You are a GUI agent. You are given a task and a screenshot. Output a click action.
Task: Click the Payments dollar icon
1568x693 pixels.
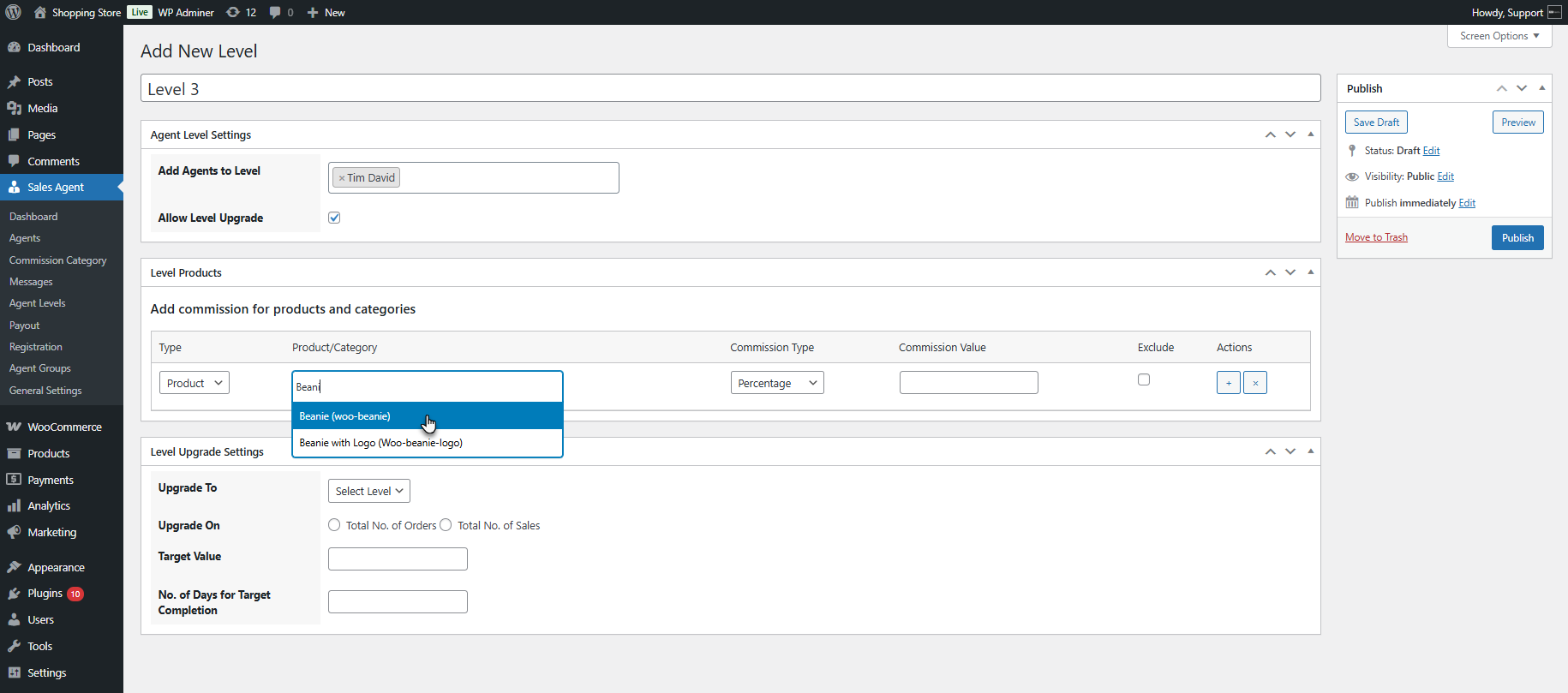14,480
